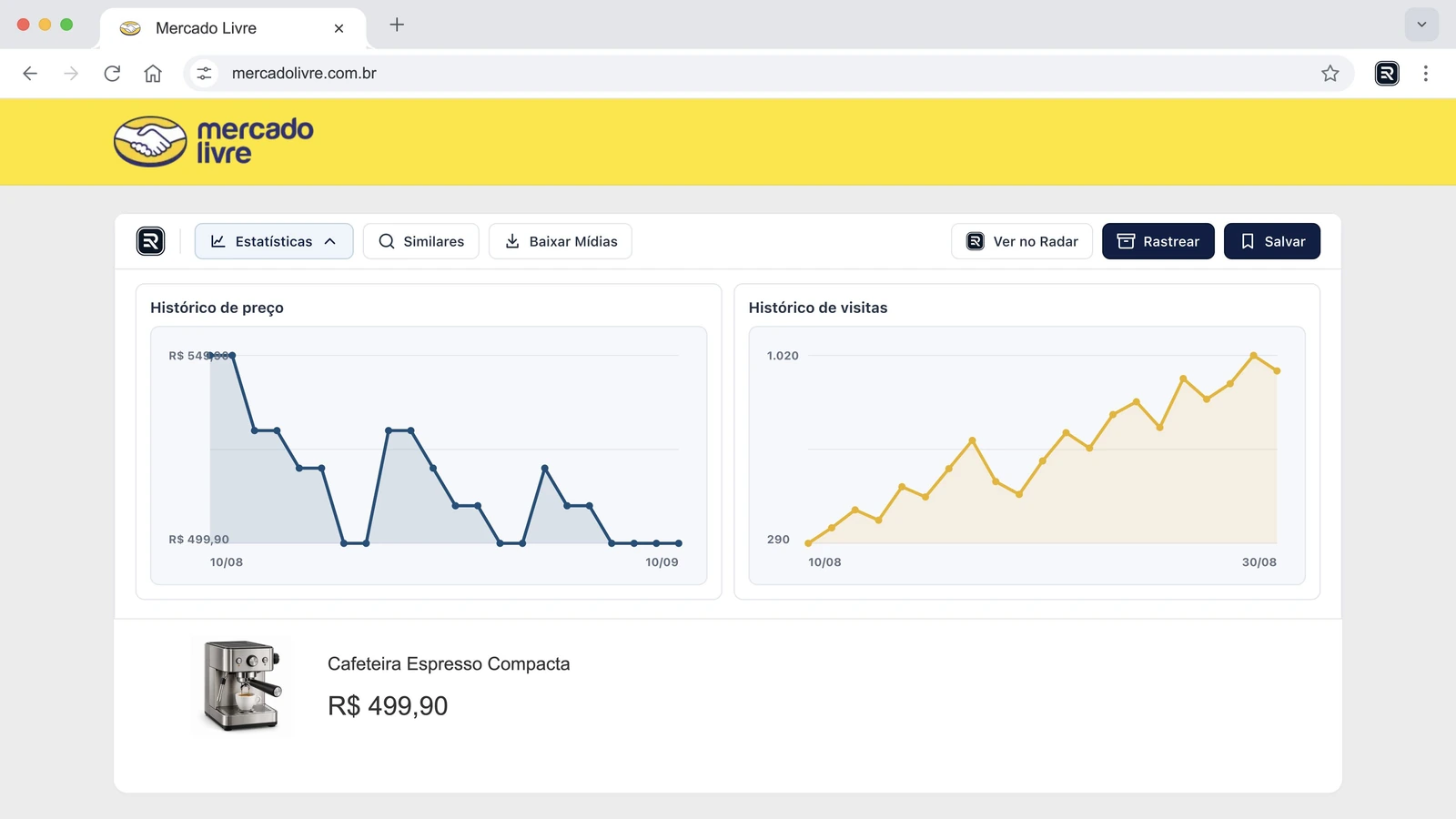The image size is (1456, 819).
Task: Click the 290 axis label on visits chart
Action: (x=778, y=540)
